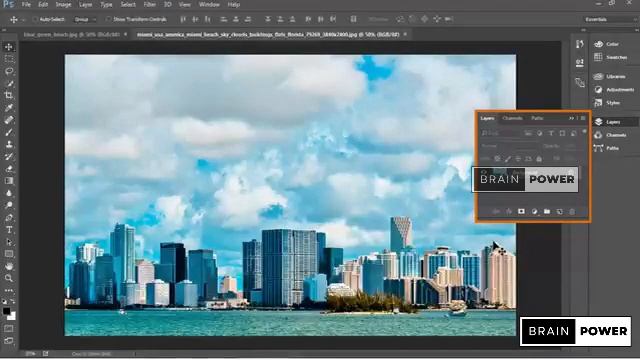Image resolution: width=640 pixels, height=360 pixels.
Task: Open the layer Opacity value dropdown
Action: 570,146
